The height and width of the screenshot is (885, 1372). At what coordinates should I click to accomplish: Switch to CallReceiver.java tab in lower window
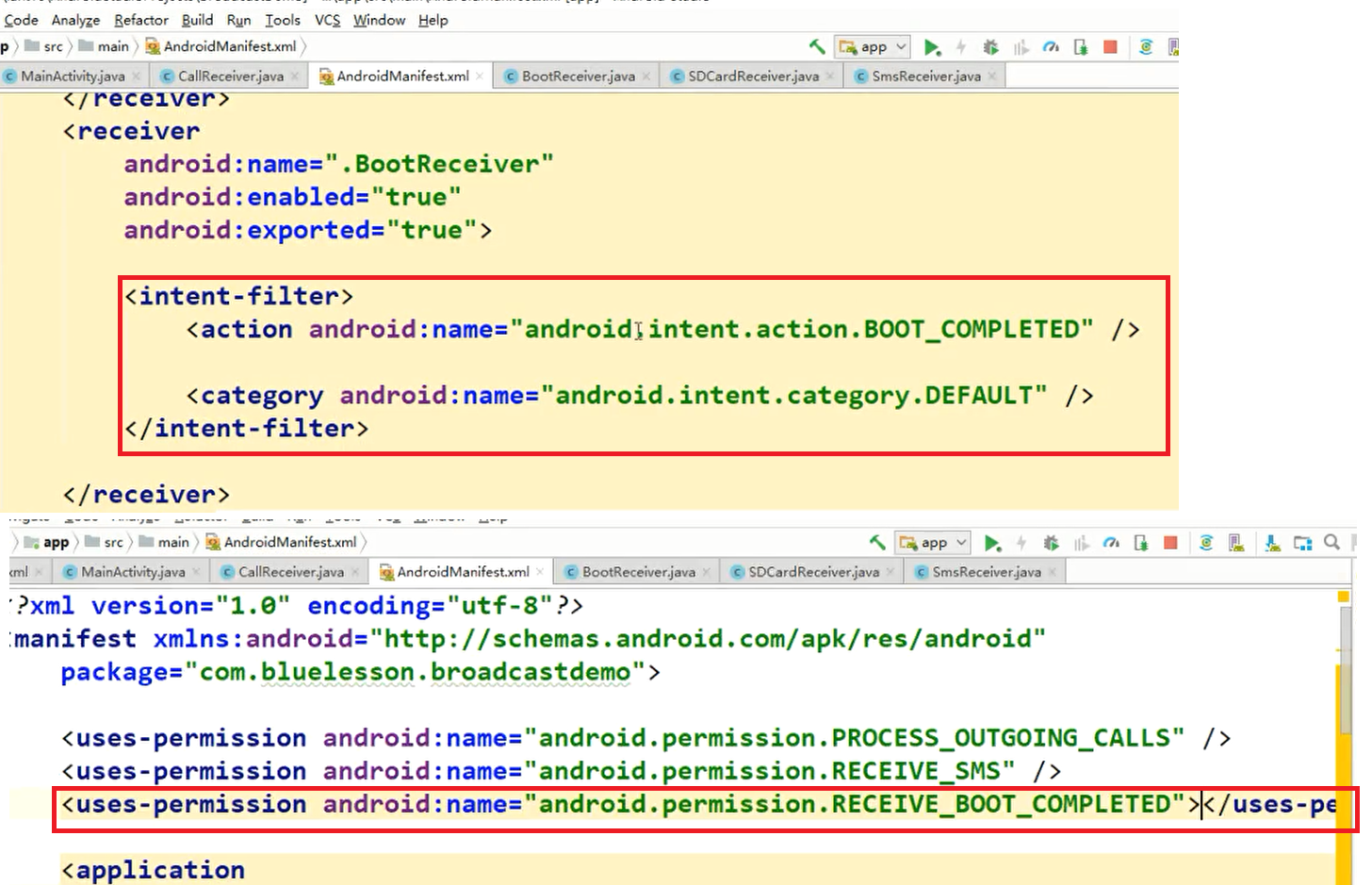click(291, 572)
